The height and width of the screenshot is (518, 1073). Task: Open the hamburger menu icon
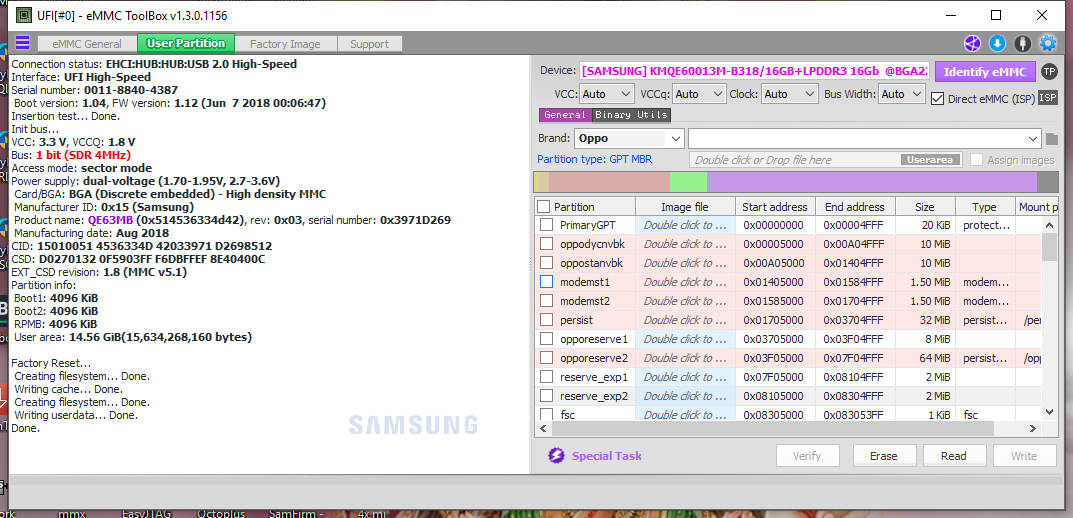(23, 44)
